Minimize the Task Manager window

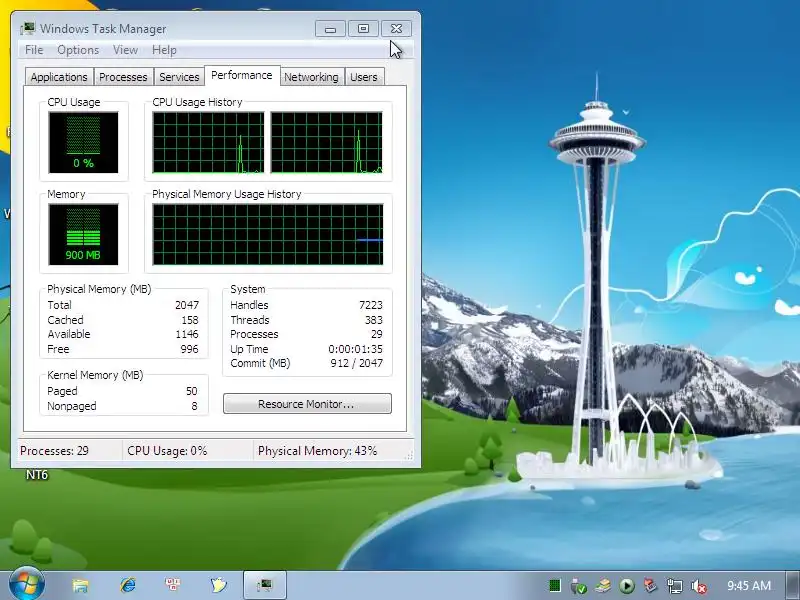330,29
